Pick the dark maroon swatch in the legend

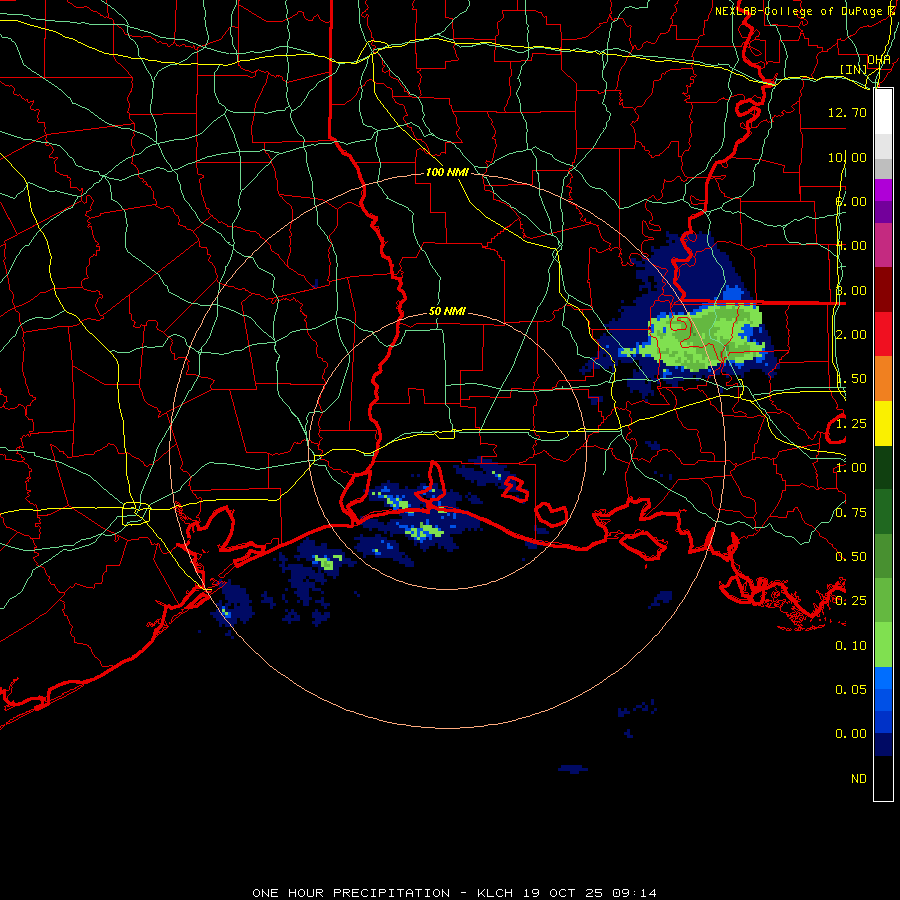(883, 290)
